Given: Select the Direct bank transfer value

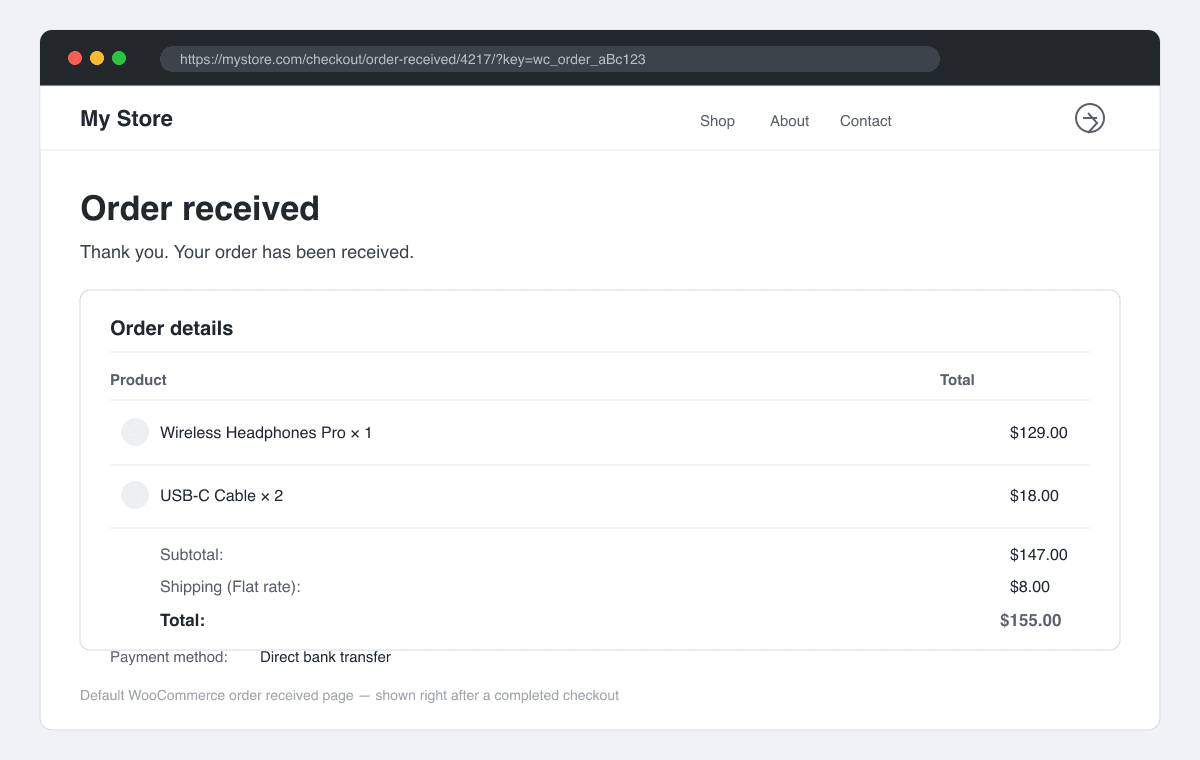Looking at the screenshot, I should click(325, 657).
